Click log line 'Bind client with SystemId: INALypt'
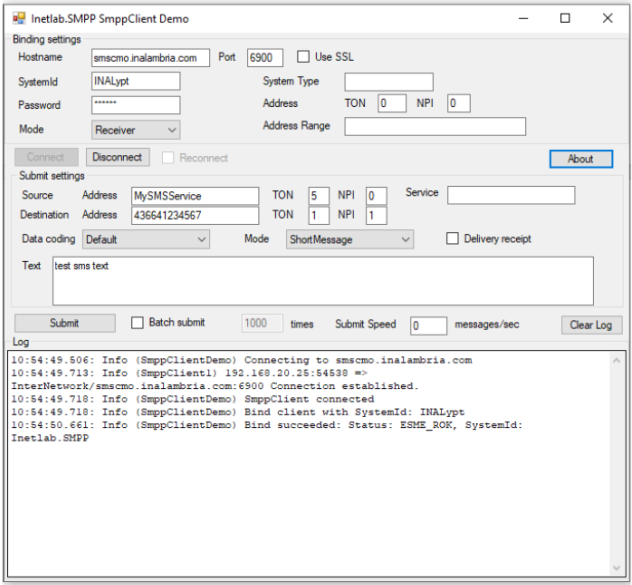This screenshot has height=585, width=632. coord(238,412)
